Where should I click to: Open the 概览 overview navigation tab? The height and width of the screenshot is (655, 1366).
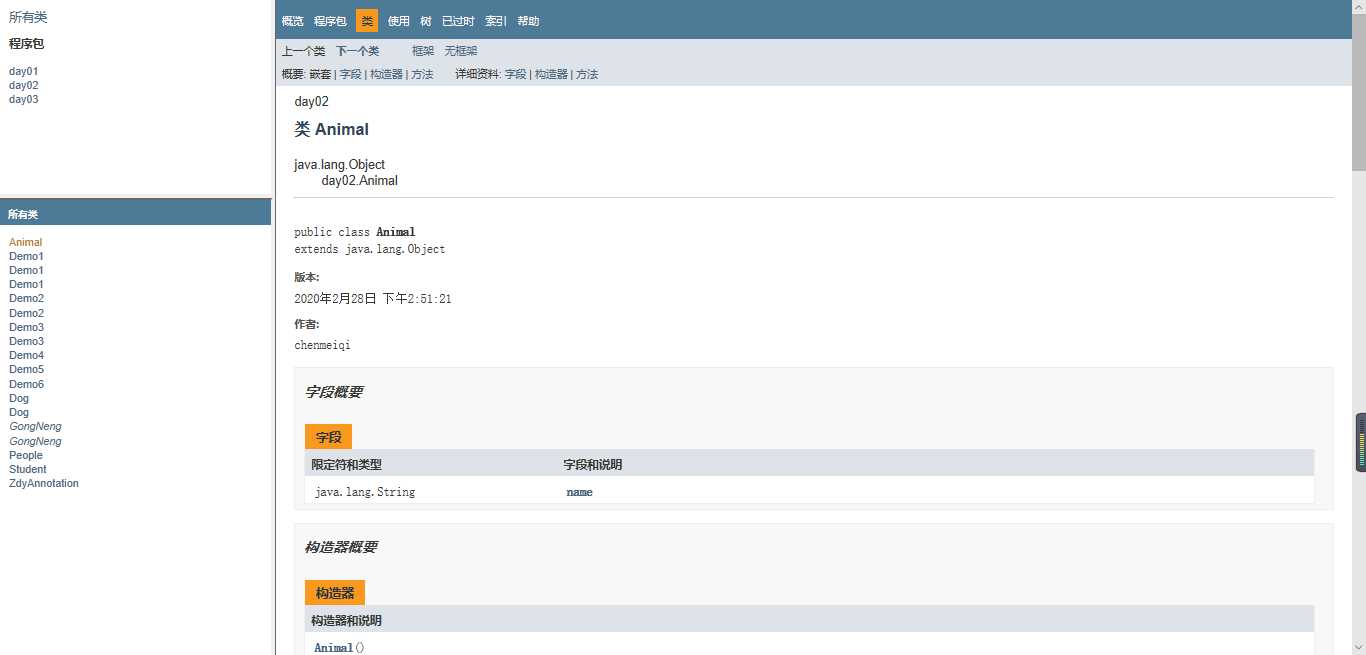[293, 21]
